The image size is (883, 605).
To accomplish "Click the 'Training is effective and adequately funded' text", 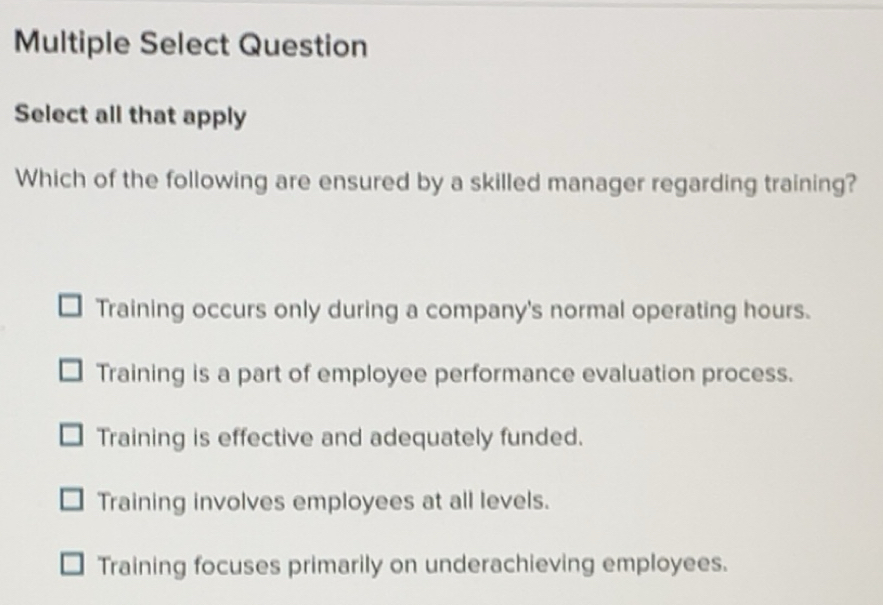I will point(340,438).
